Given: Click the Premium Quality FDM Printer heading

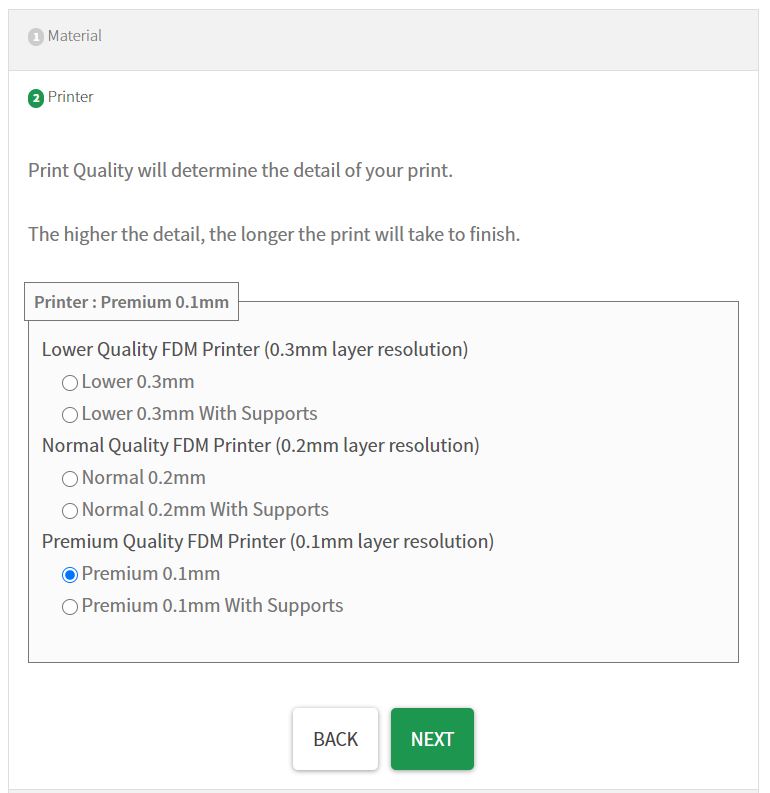Looking at the screenshot, I should 268,541.
